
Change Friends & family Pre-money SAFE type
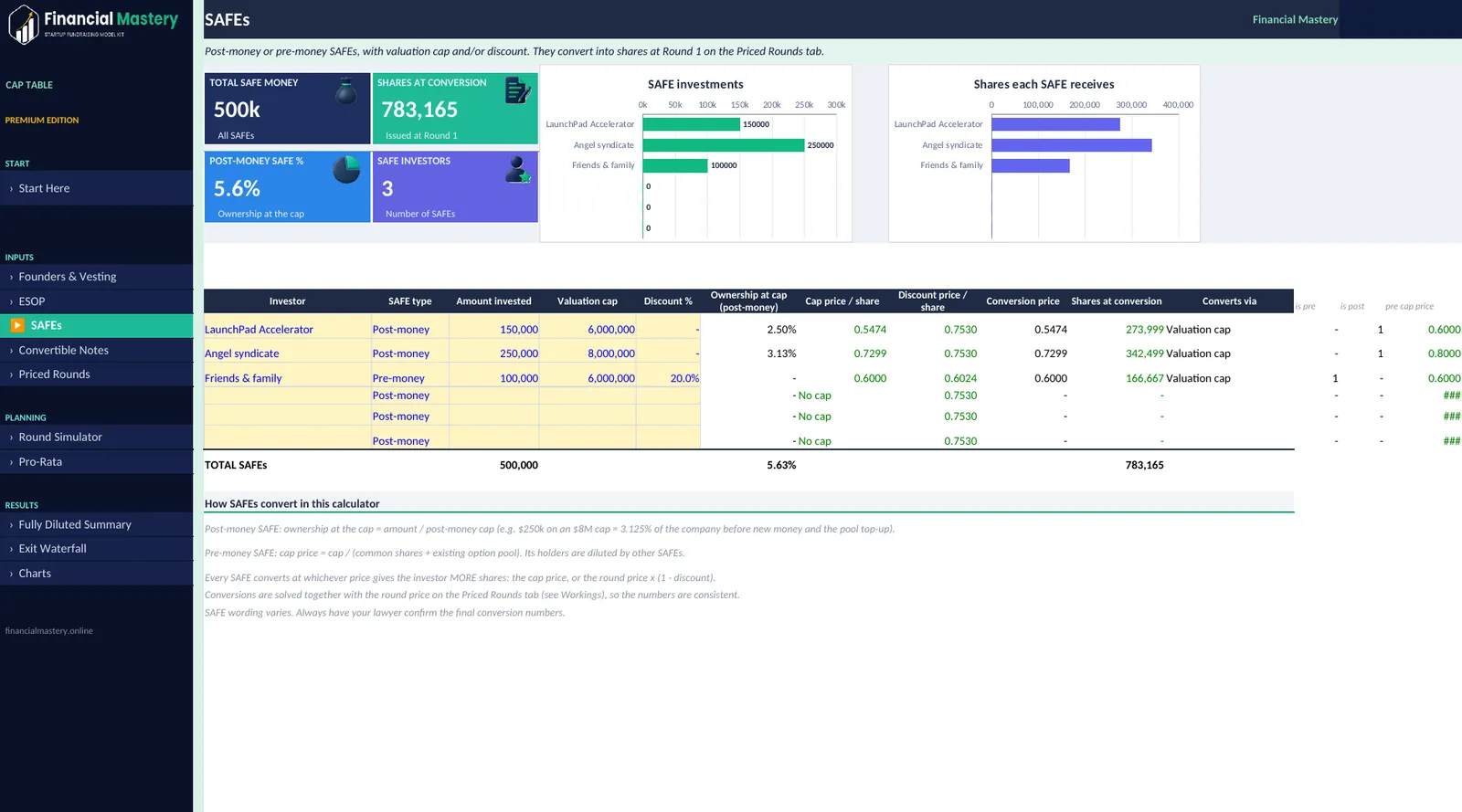coord(409,377)
